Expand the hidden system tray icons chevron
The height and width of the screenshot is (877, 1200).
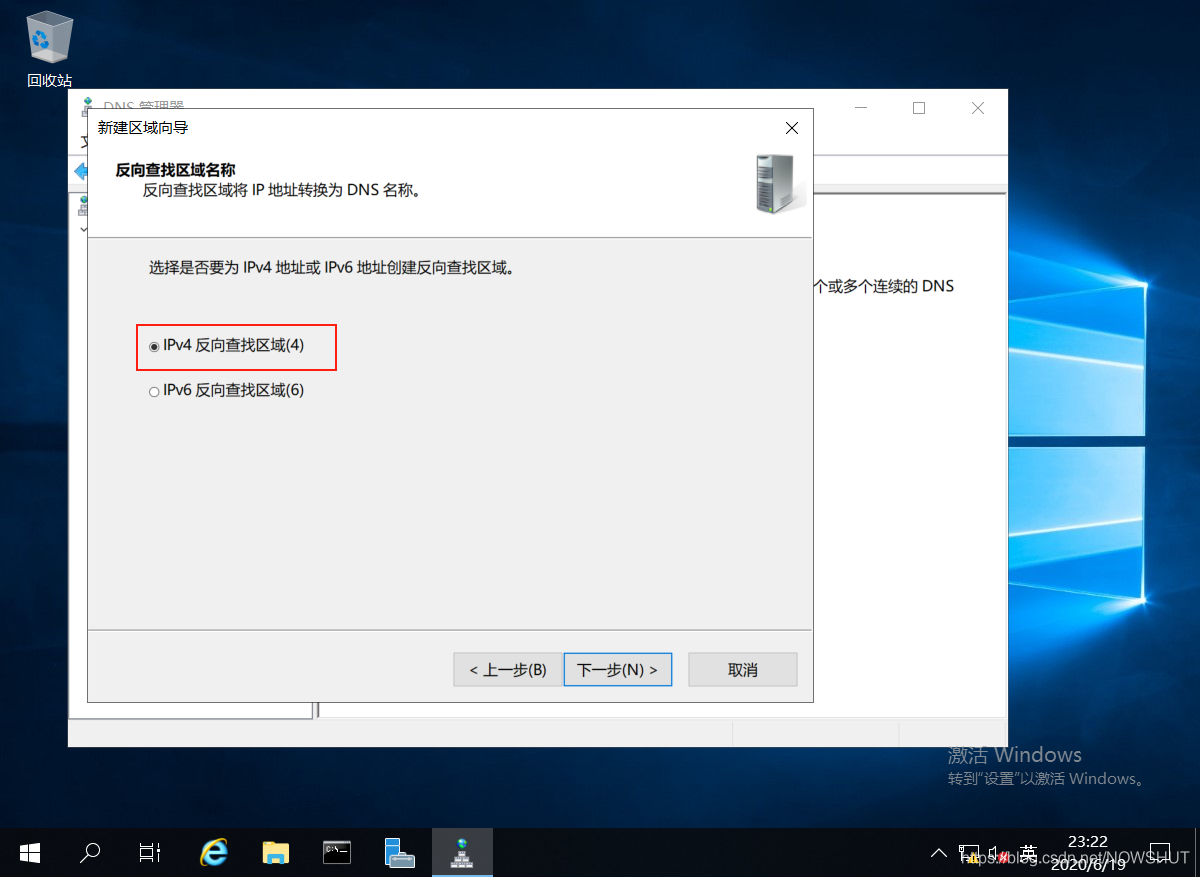(938, 853)
